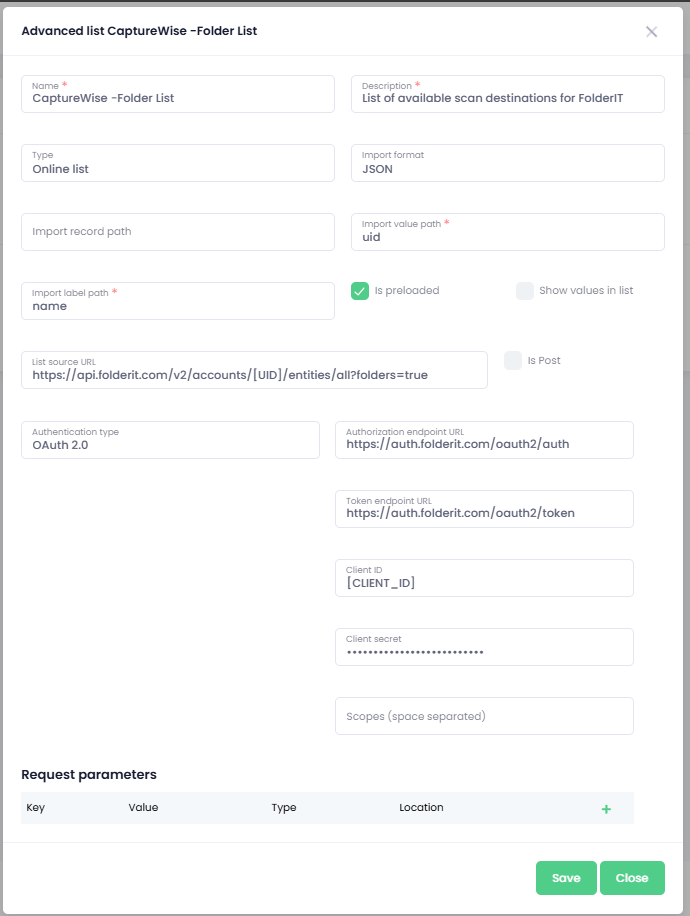Click the Import record path field

click(x=177, y=232)
